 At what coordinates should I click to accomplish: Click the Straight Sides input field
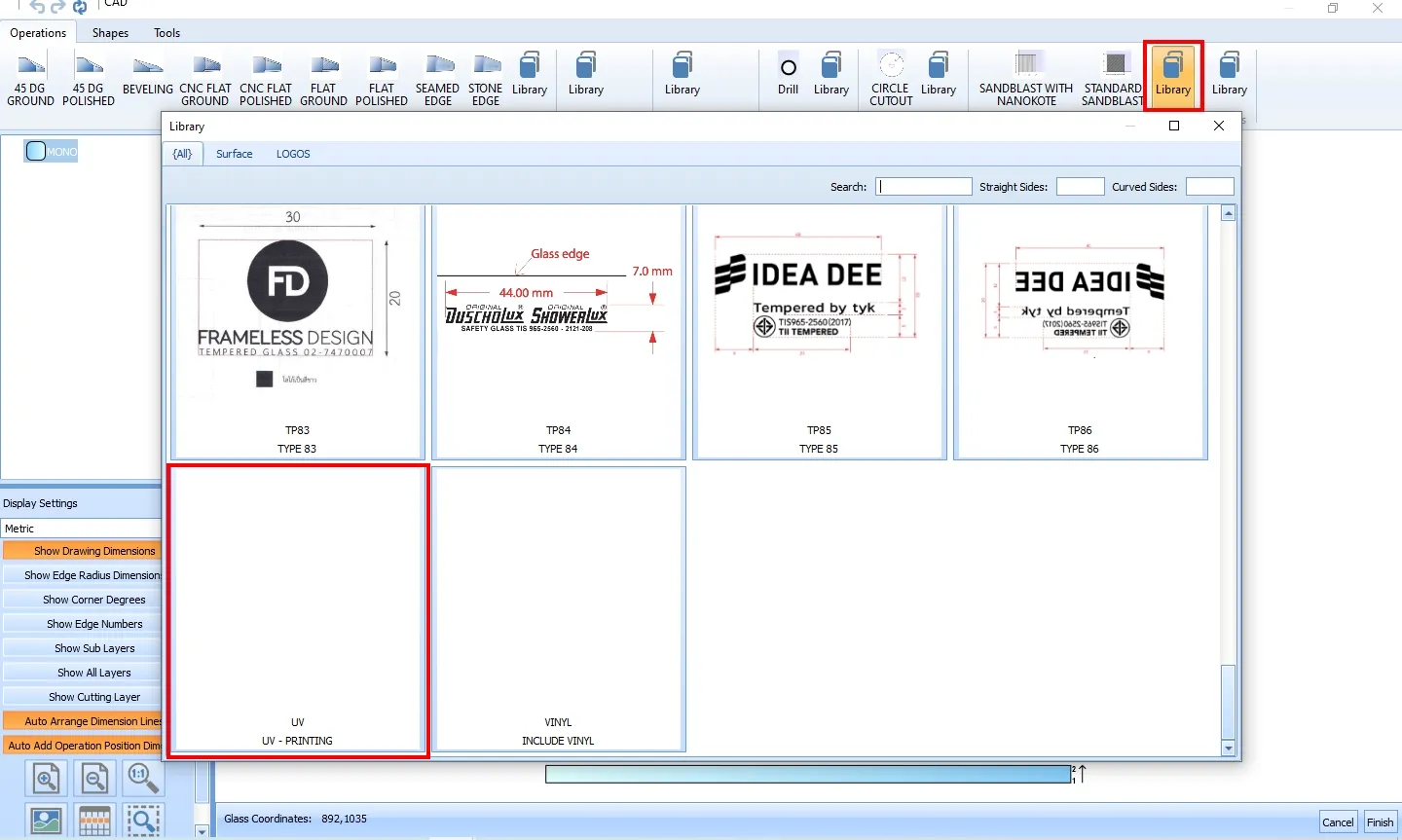pos(1080,187)
